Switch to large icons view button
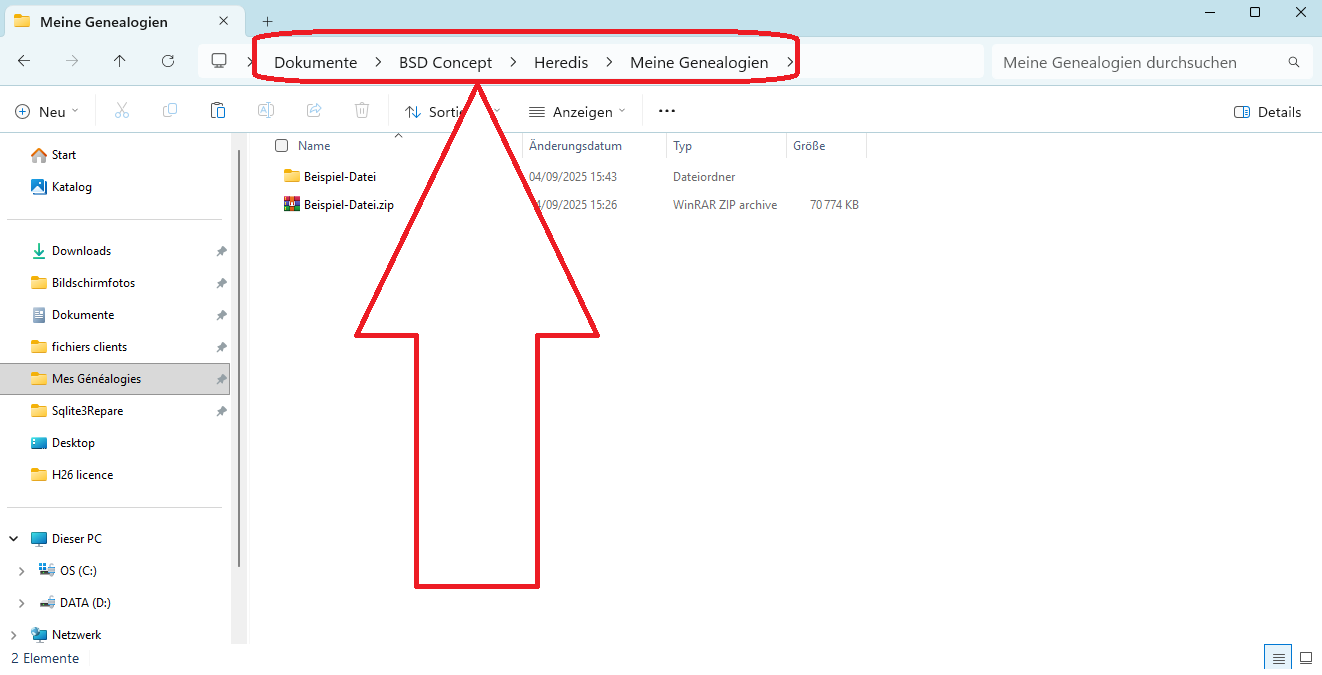 click(1305, 658)
